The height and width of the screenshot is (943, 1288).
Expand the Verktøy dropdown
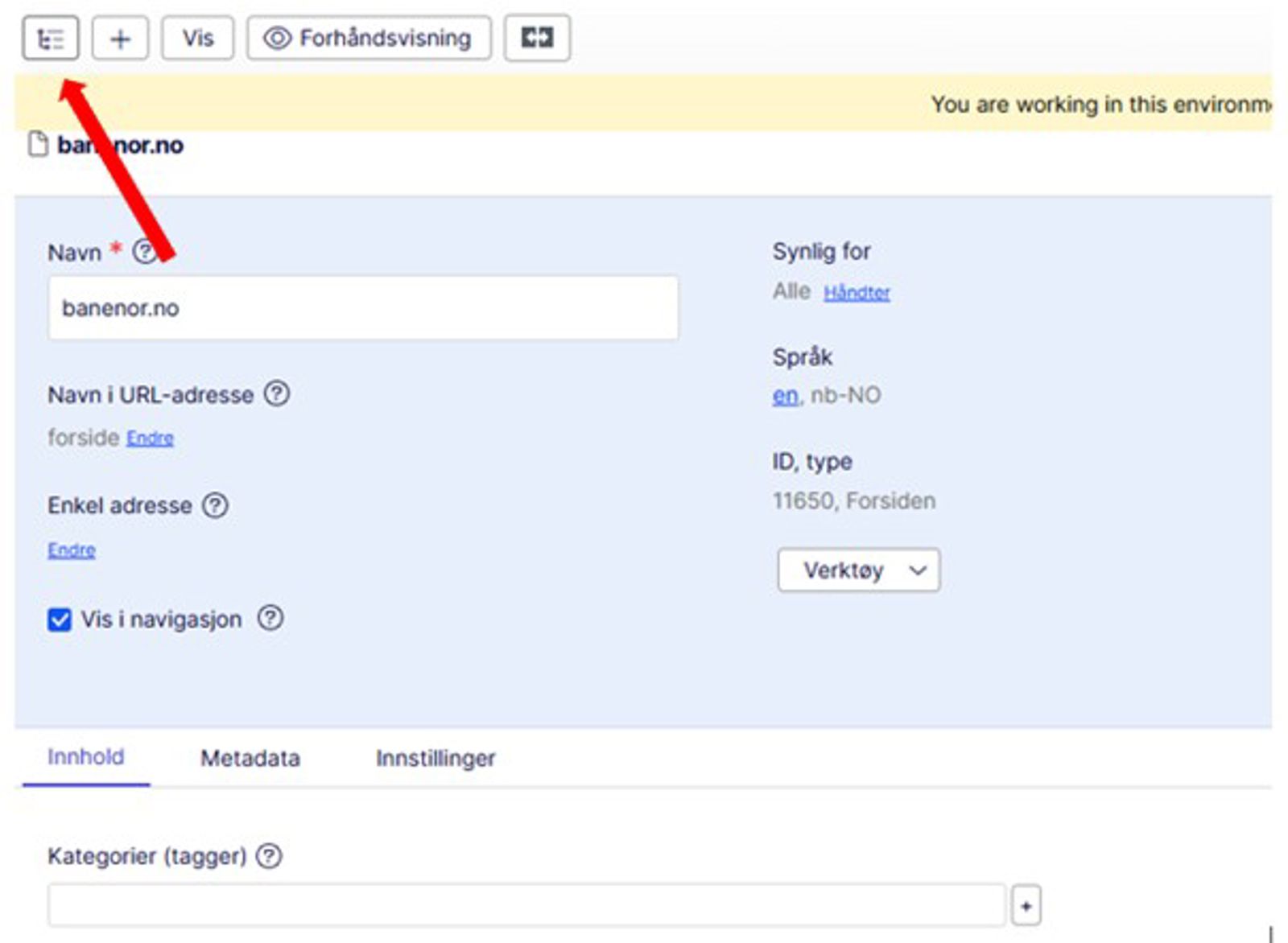pos(858,570)
